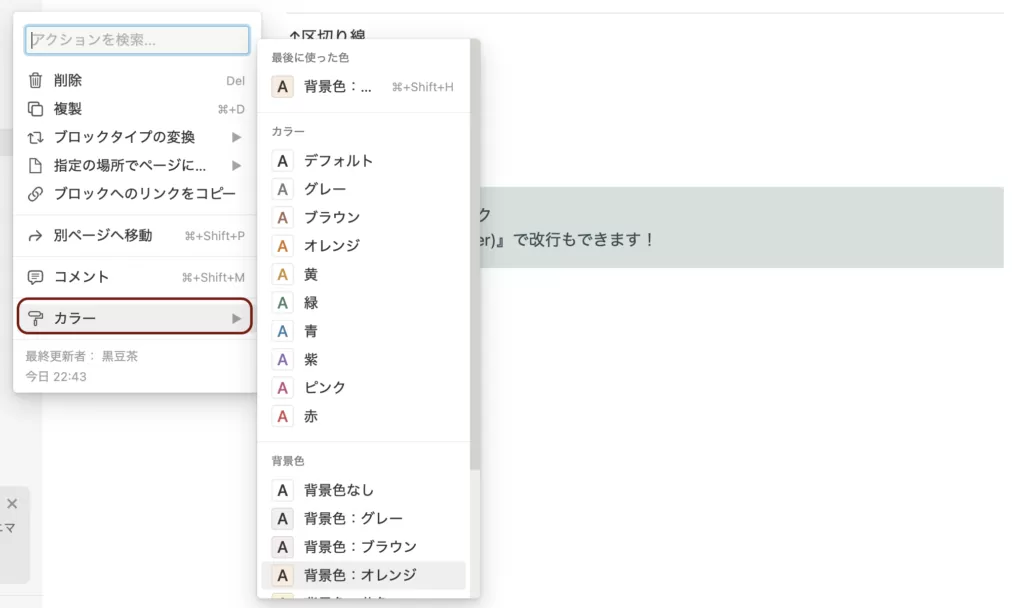Select オレンジ text color
Viewport: 1024px width, 608px height.
(363, 246)
